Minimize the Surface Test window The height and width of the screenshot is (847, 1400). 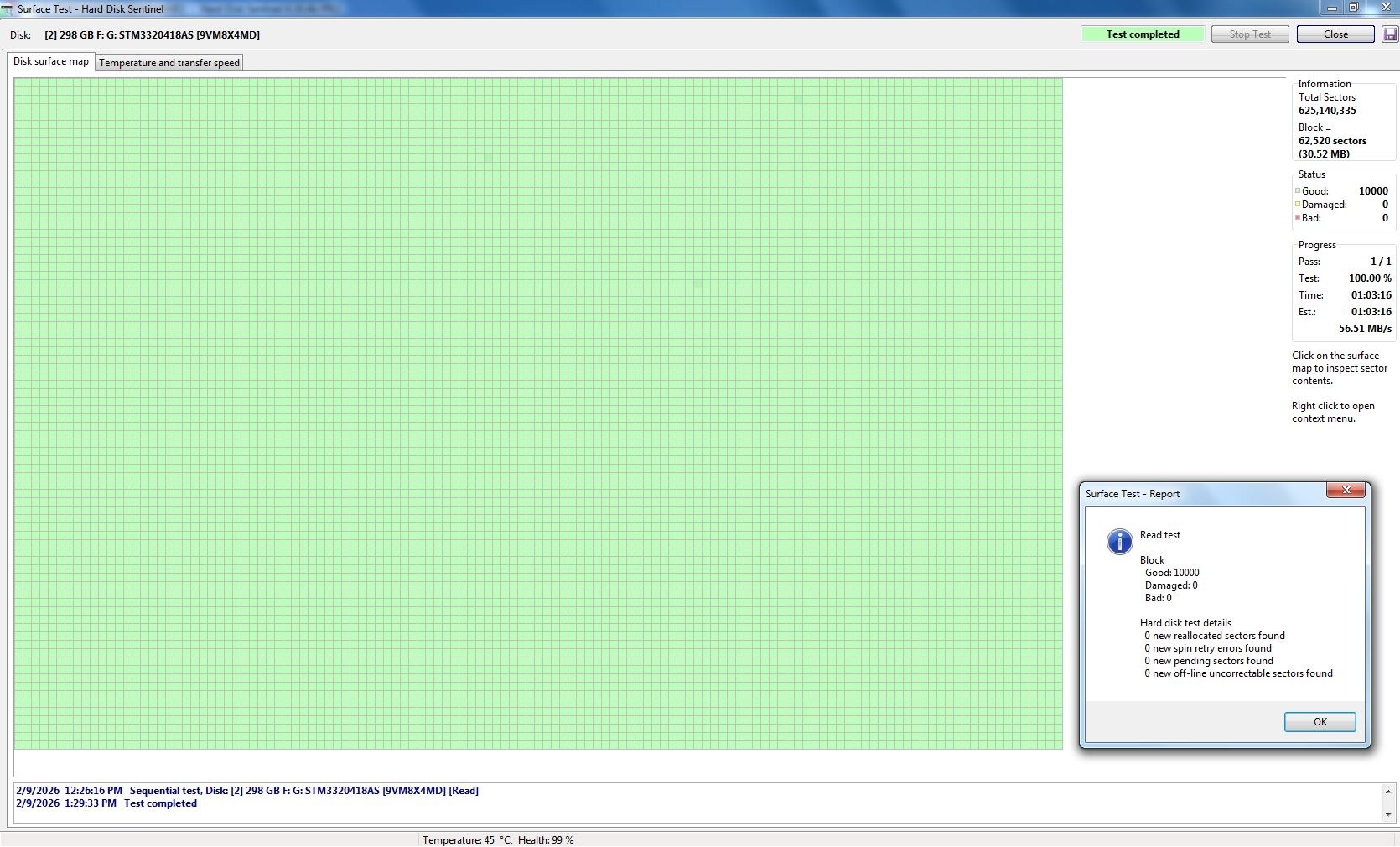pyautogui.click(x=1332, y=8)
